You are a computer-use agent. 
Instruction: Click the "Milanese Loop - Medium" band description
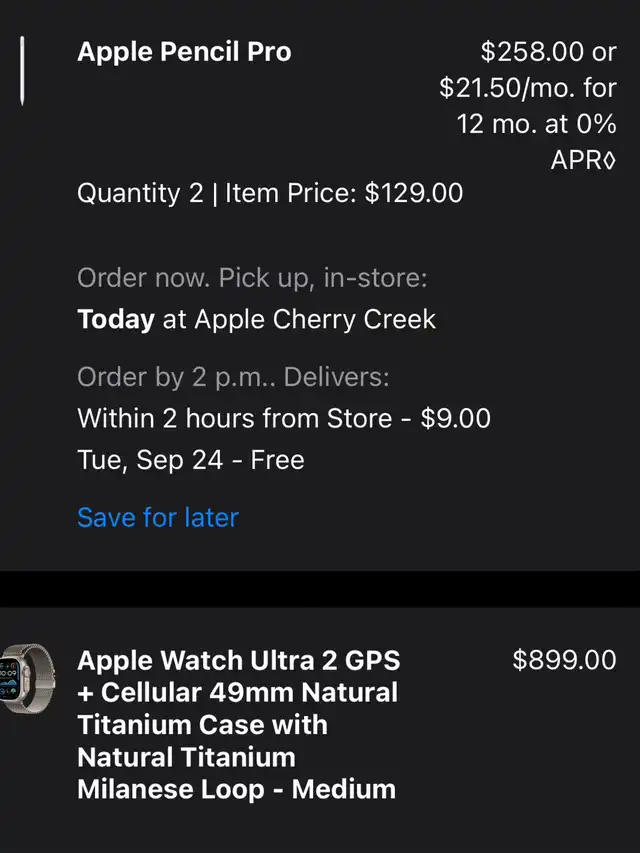tap(236, 789)
